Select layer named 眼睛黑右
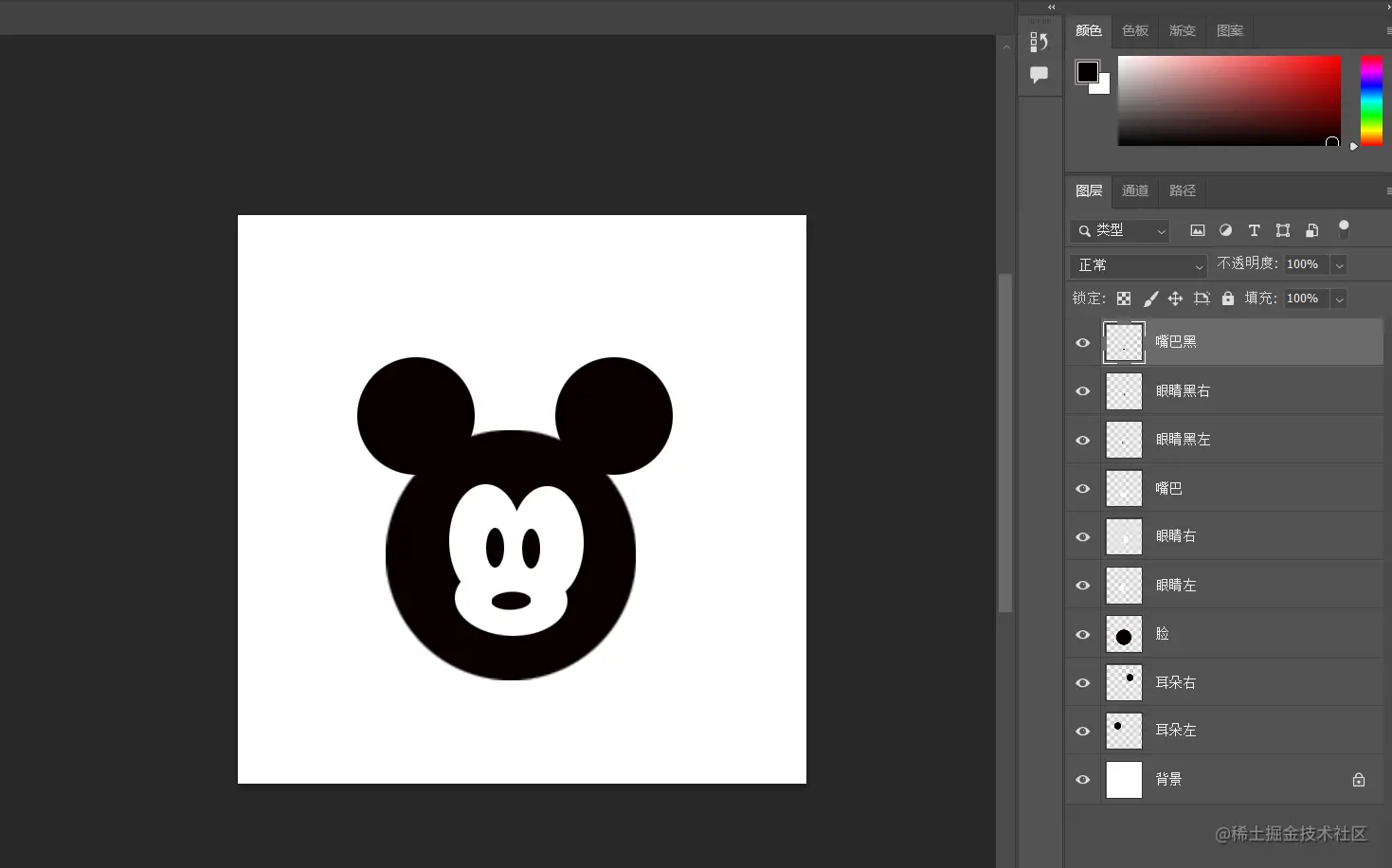This screenshot has width=1392, height=868. (x=1183, y=391)
